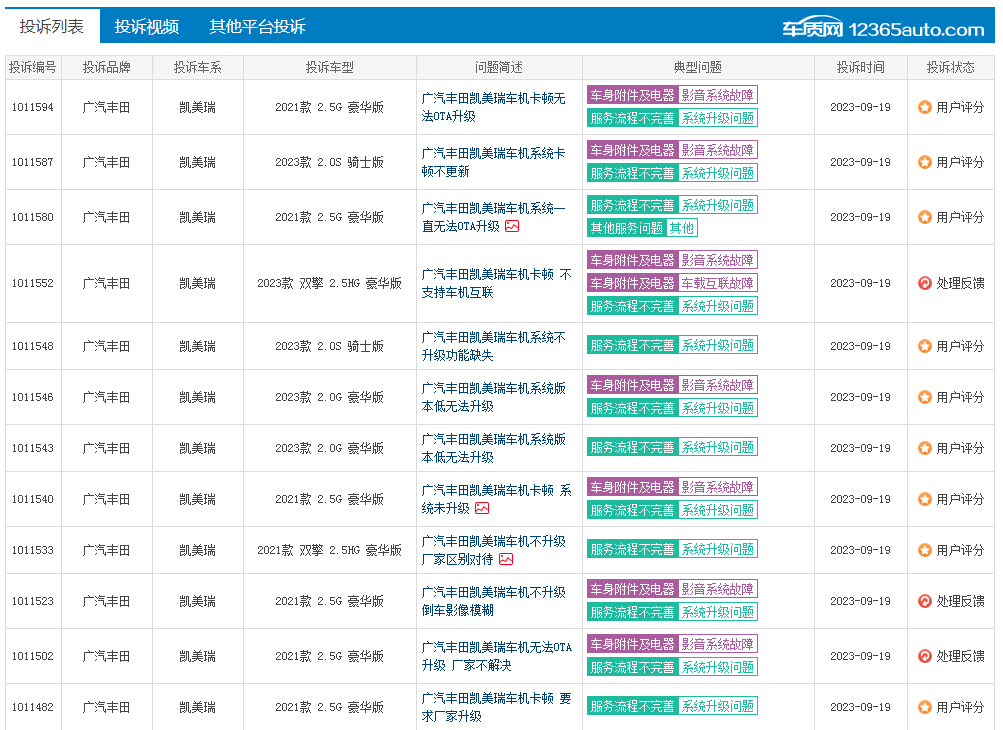The height and width of the screenshot is (730, 1003).
Task: Open complaint 1011546 about 车机系统版本低无法升级
Action: (493, 397)
